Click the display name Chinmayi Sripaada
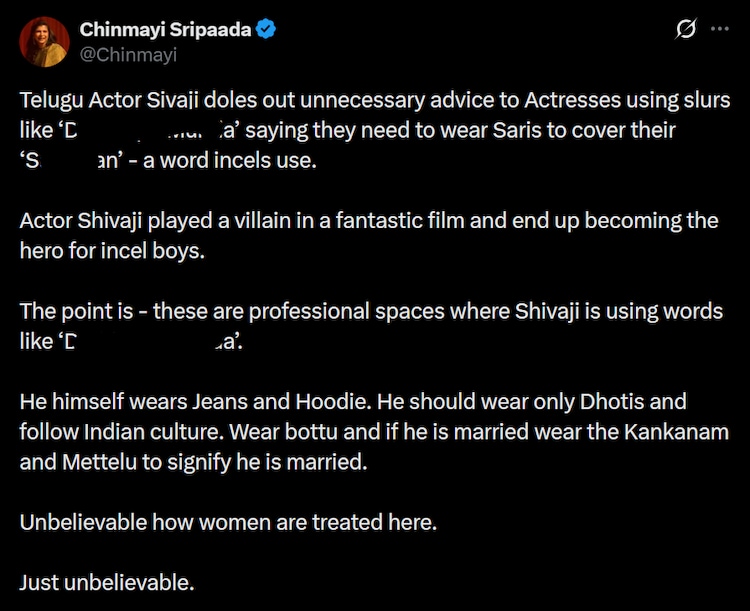Screen dimensions: 750x611 165,31
